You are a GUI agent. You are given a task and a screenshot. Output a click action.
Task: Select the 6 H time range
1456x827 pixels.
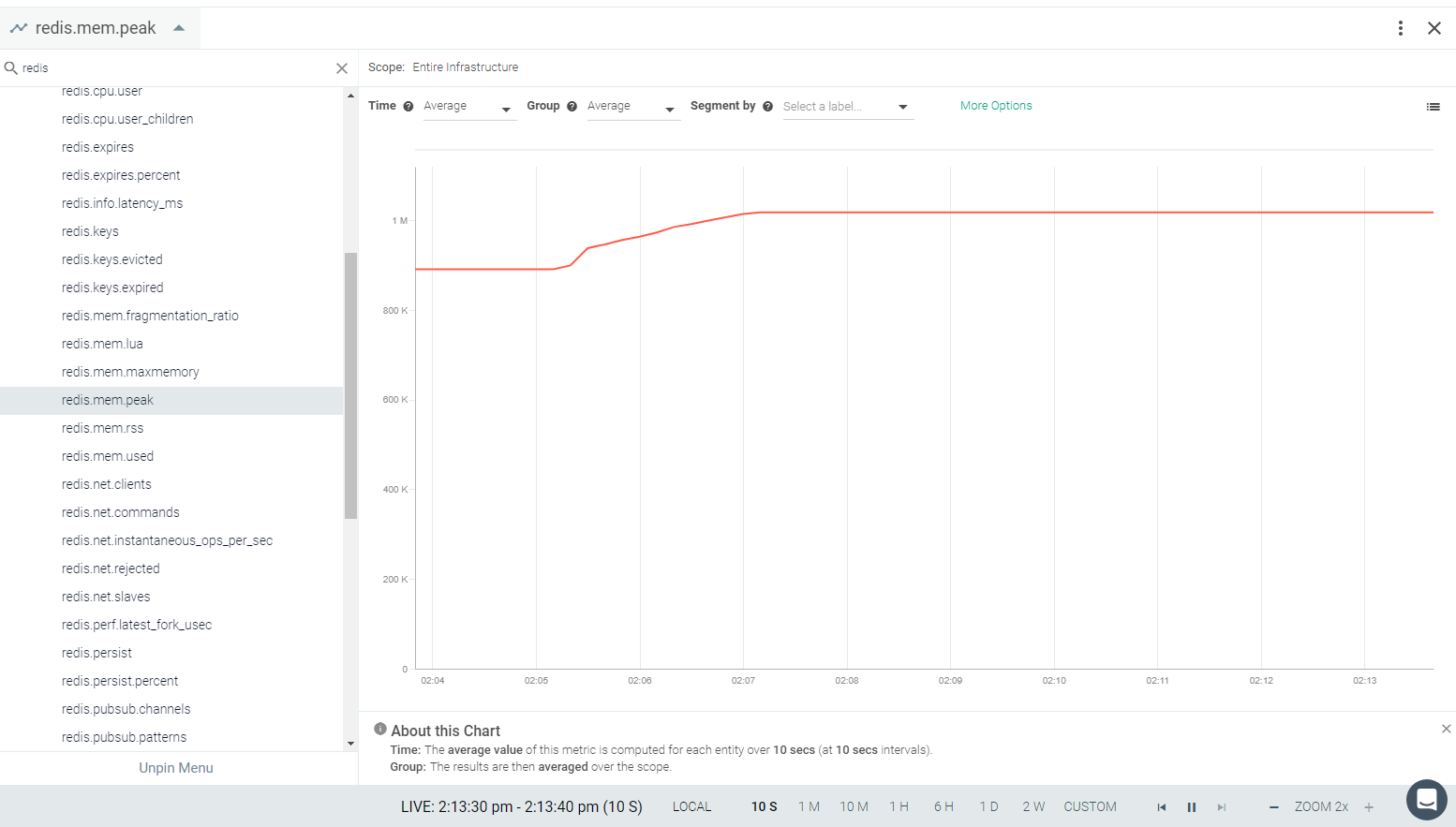tap(943, 807)
